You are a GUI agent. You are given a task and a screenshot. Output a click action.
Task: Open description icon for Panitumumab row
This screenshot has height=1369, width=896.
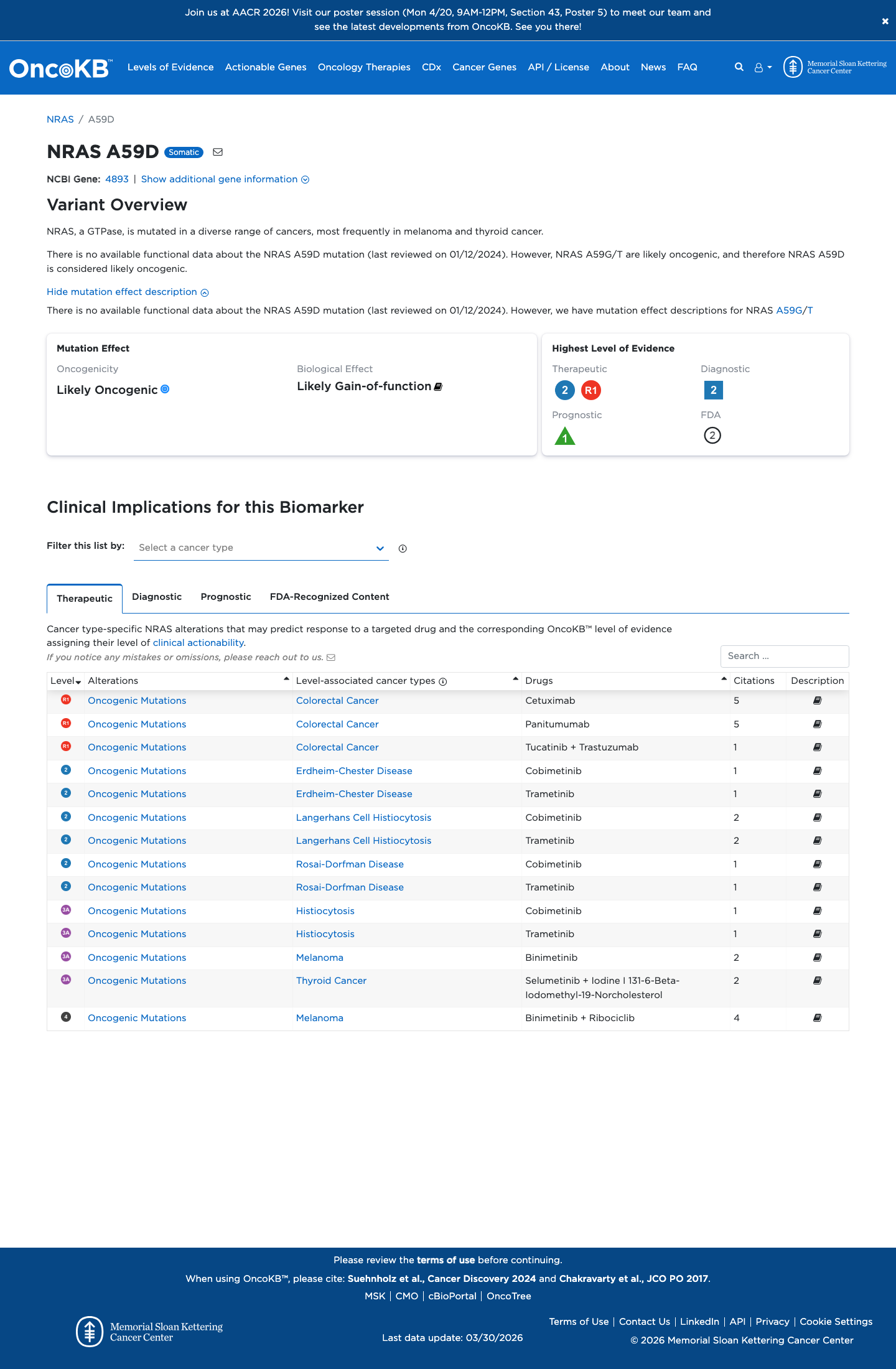pyautogui.click(x=818, y=724)
